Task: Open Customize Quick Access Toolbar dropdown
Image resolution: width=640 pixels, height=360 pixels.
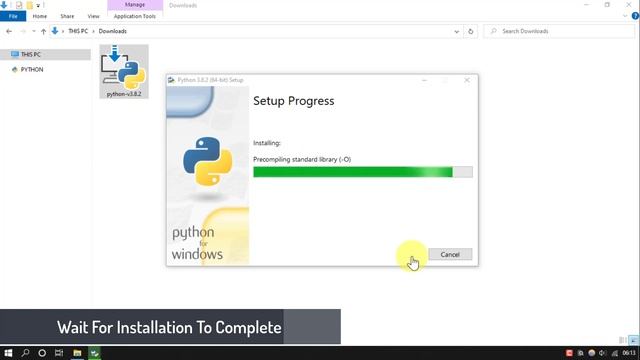Action: [x=38, y=6]
